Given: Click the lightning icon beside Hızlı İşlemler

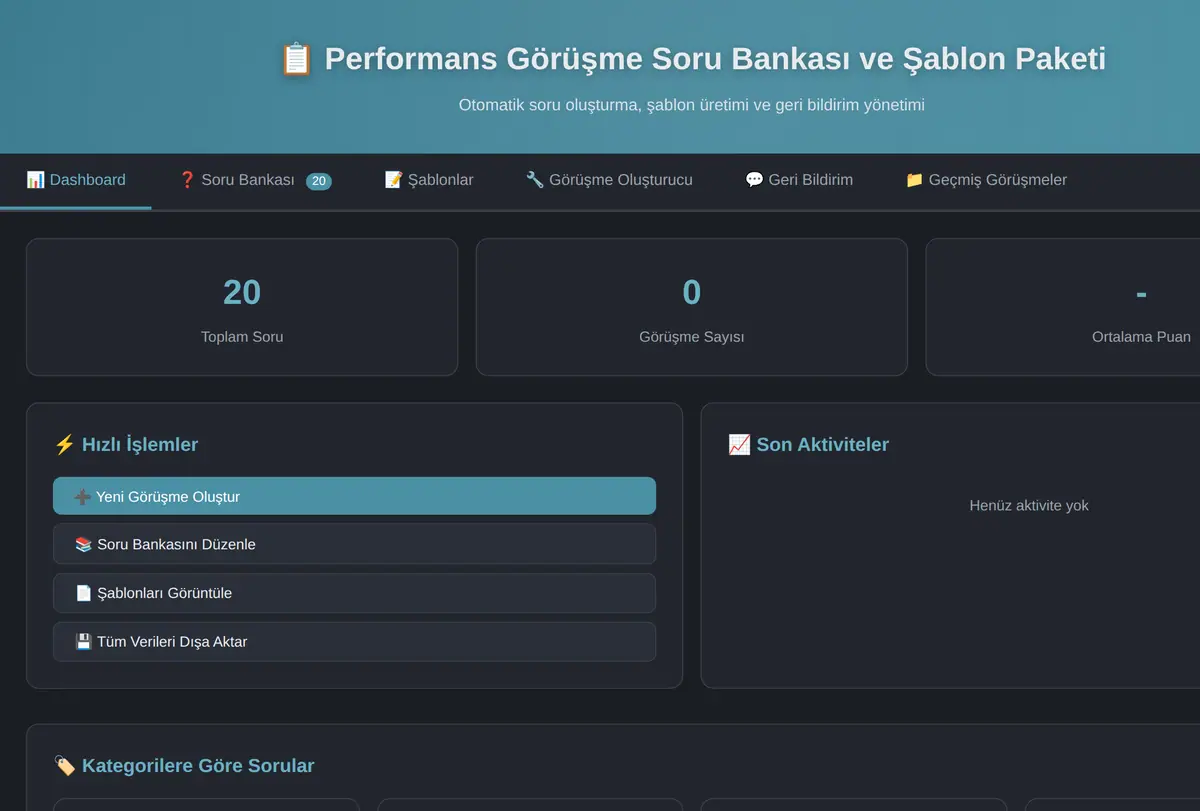Looking at the screenshot, I should pos(65,445).
